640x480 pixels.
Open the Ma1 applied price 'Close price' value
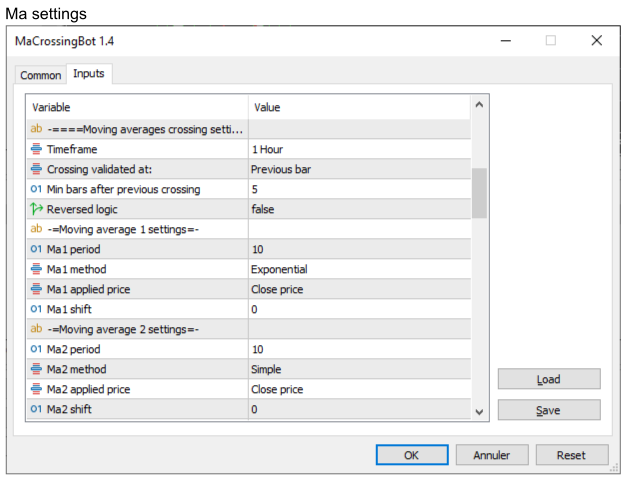359,289
